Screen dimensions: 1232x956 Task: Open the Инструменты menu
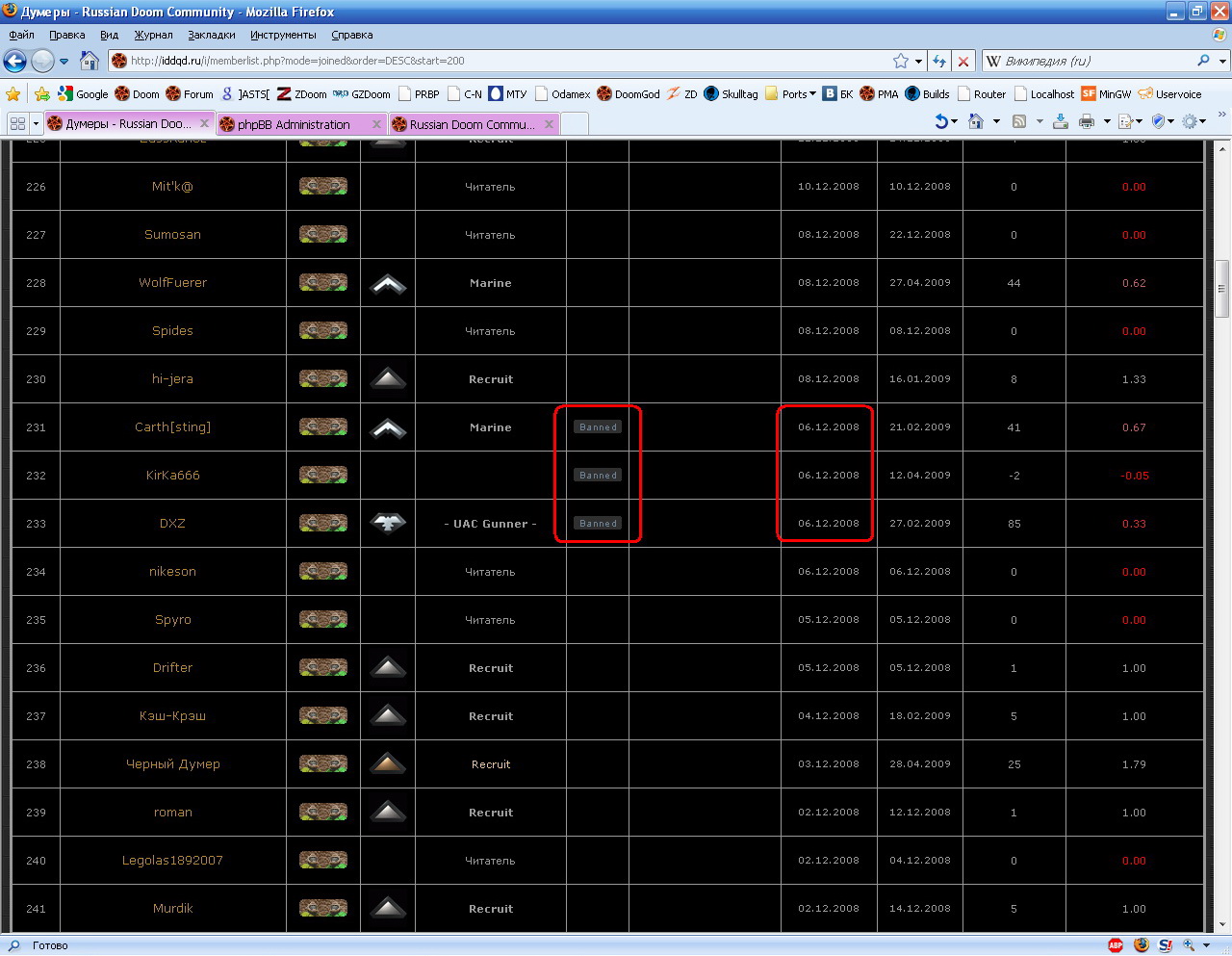click(283, 35)
